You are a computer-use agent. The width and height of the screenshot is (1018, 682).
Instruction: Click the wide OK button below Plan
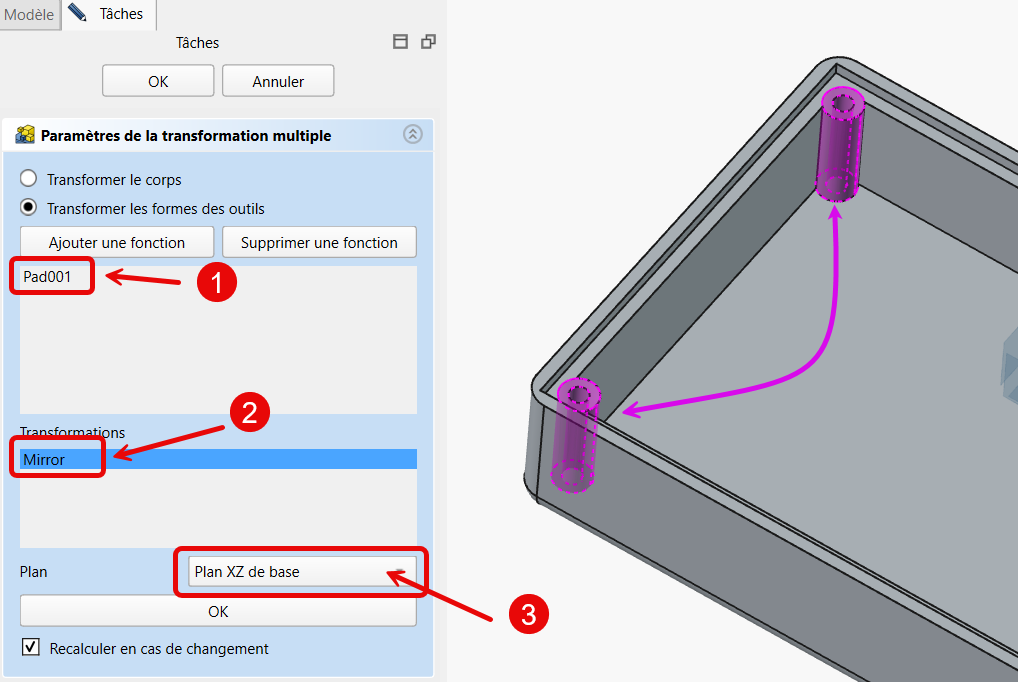(x=218, y=611)
